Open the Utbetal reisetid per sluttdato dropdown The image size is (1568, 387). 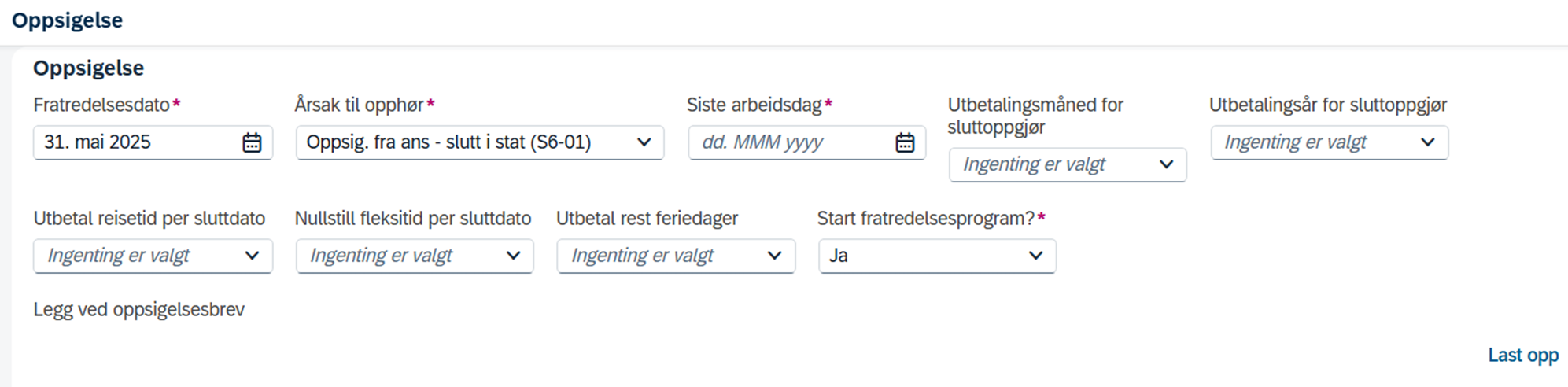[153, 256]
